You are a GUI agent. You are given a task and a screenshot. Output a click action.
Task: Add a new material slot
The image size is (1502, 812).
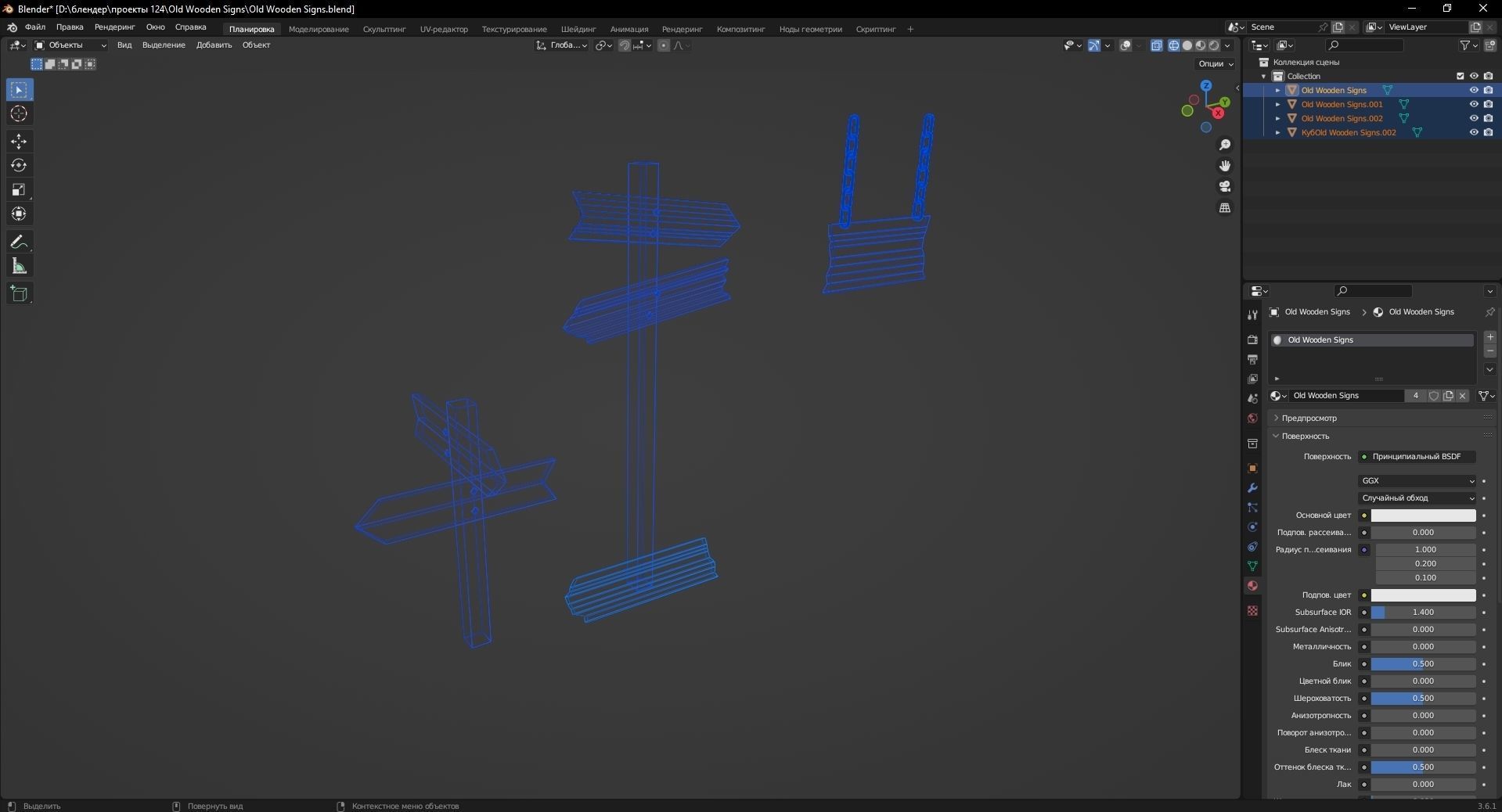(x=1489, y=337)
